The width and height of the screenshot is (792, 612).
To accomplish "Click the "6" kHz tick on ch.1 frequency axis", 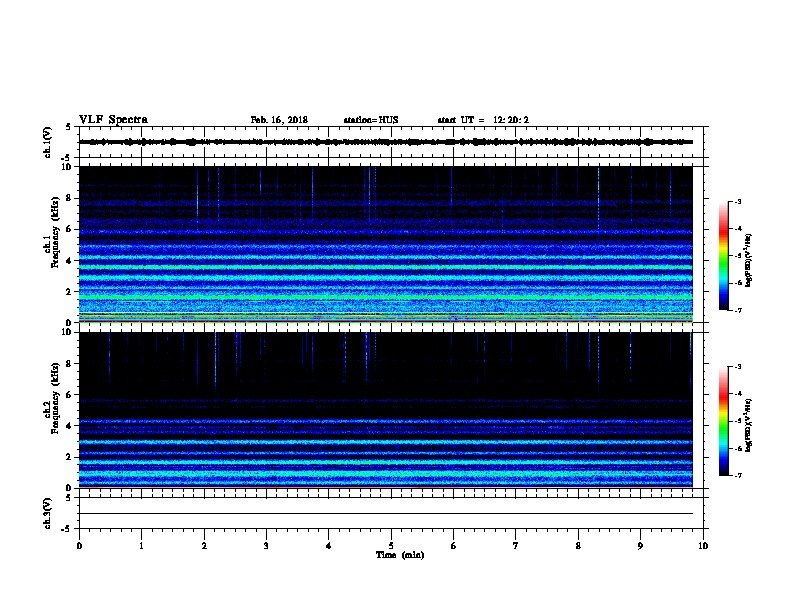I will pyautogui.click(x=70, y=229).
